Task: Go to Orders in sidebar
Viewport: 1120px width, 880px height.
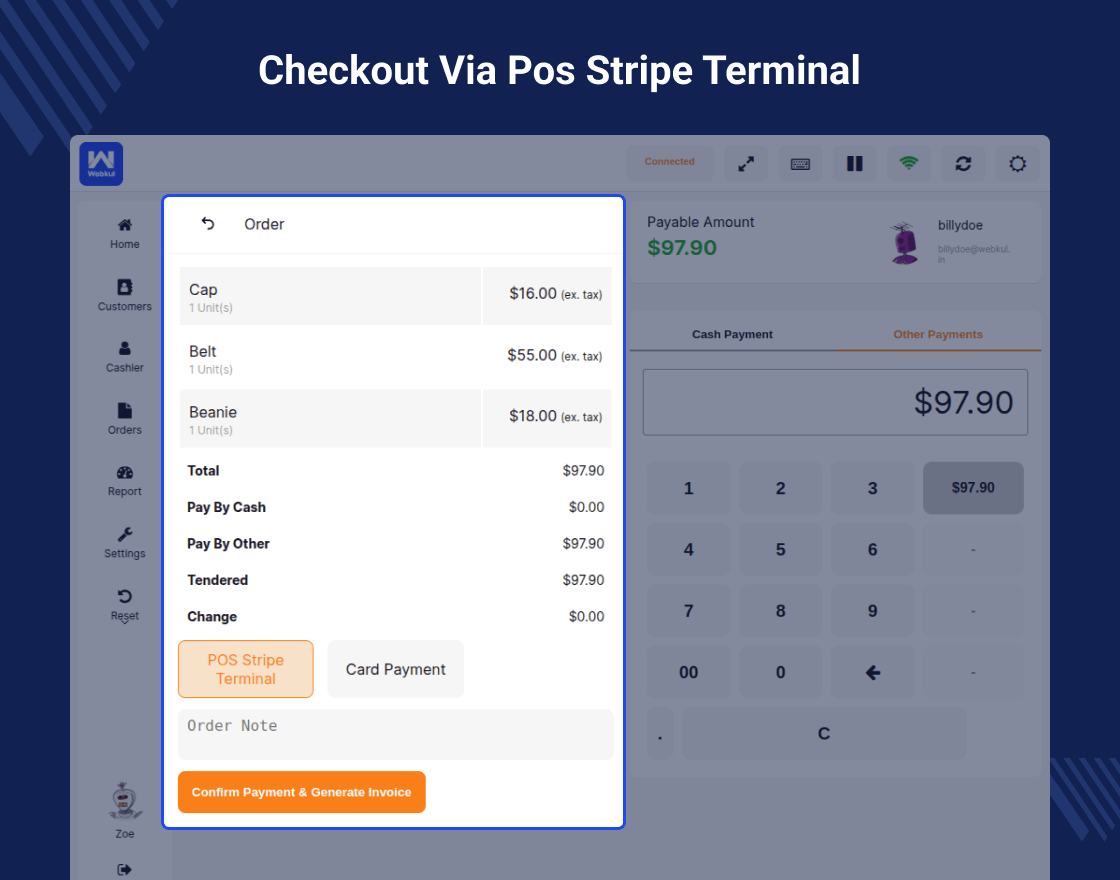Action: tap(125, 418)
